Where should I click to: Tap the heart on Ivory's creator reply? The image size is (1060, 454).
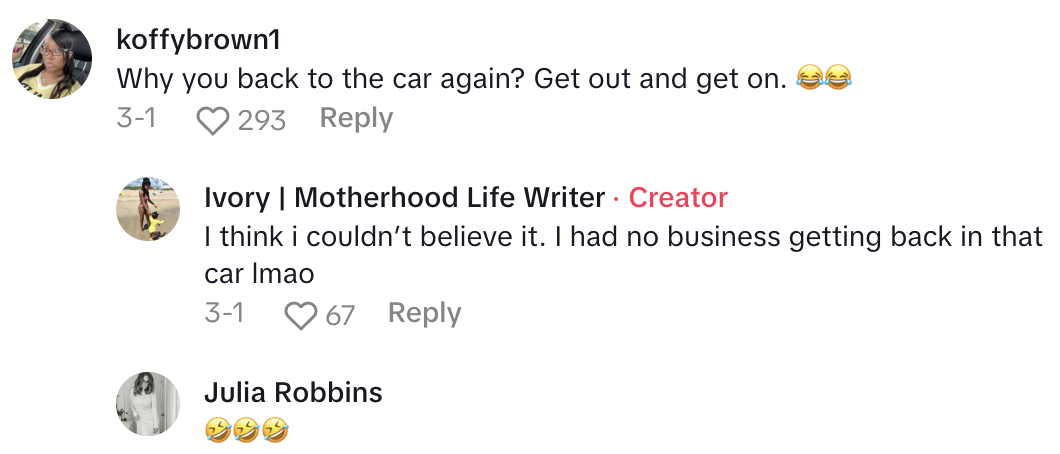pyautogui.click(x=300, y=316)
